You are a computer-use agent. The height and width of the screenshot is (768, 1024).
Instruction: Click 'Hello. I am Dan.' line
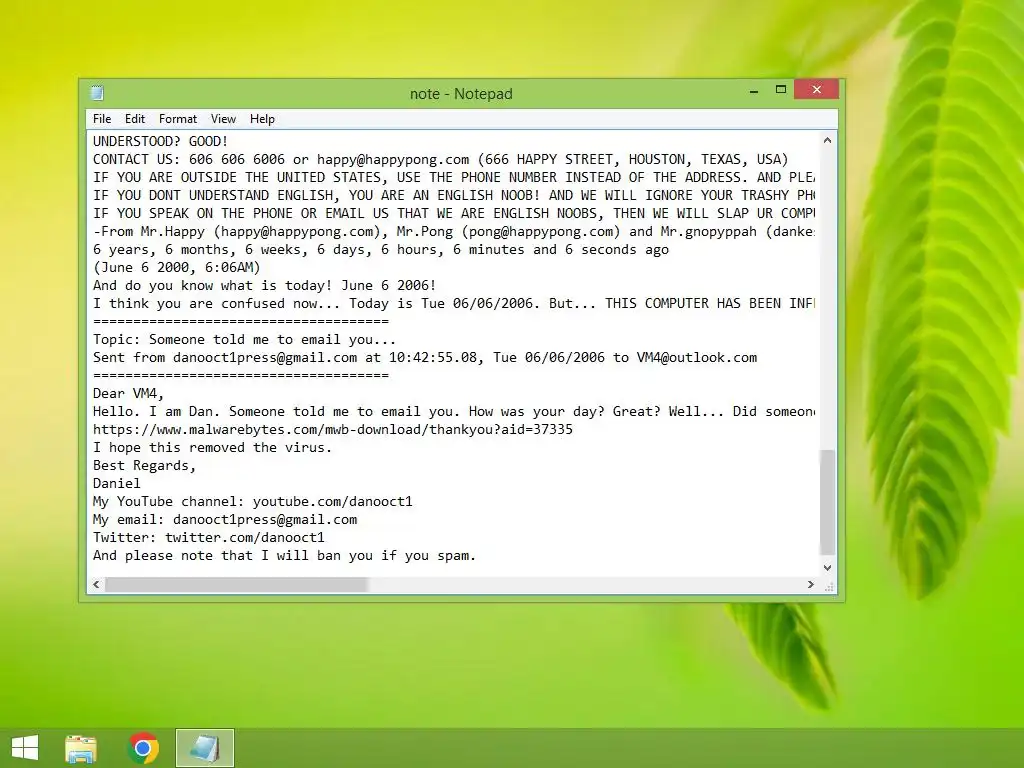[x=453, y=411]
